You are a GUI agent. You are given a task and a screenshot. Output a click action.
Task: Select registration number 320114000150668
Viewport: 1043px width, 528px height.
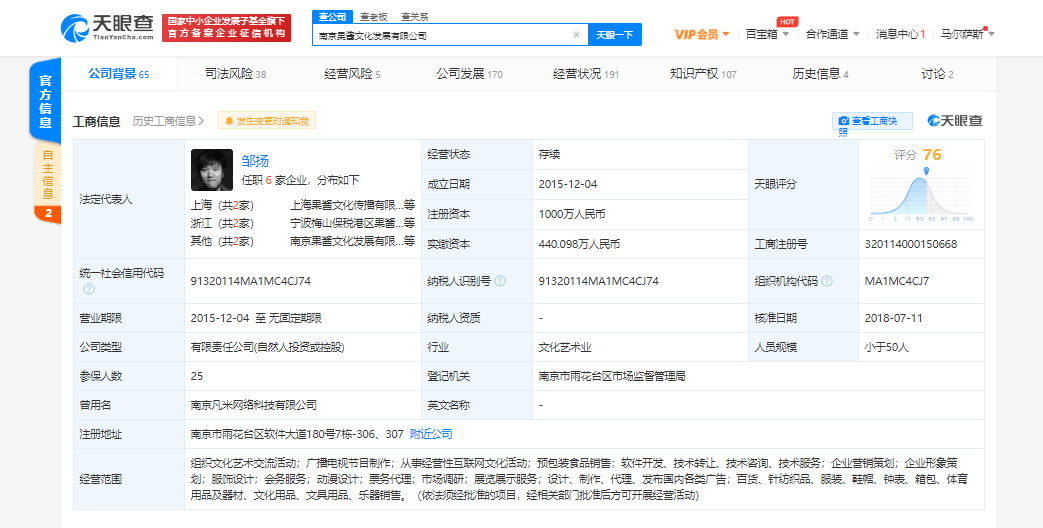(911, 244)
